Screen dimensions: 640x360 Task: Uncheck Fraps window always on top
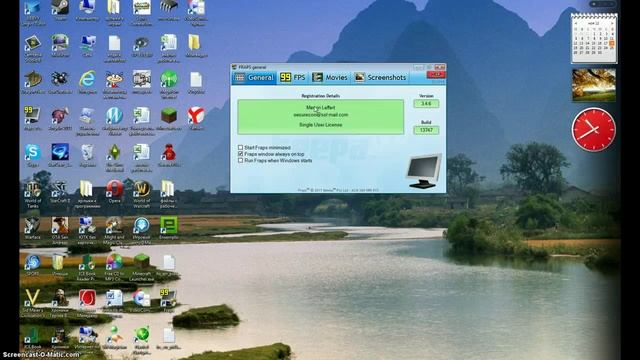tap(240, 154)
